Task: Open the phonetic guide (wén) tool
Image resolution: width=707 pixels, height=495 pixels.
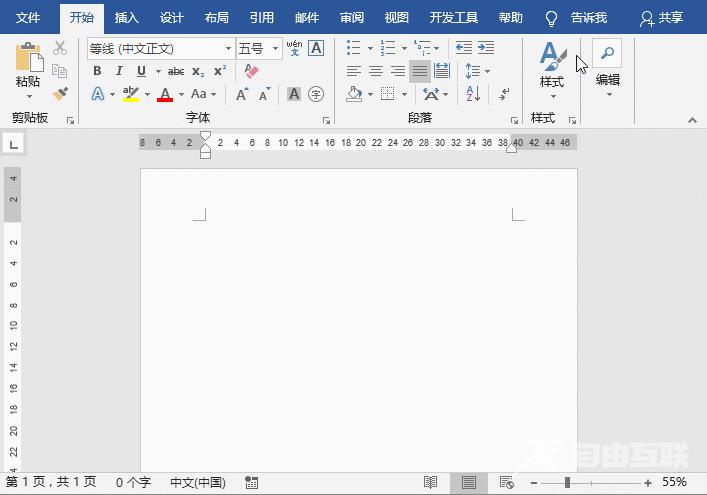Action: [x=294, y=48]
